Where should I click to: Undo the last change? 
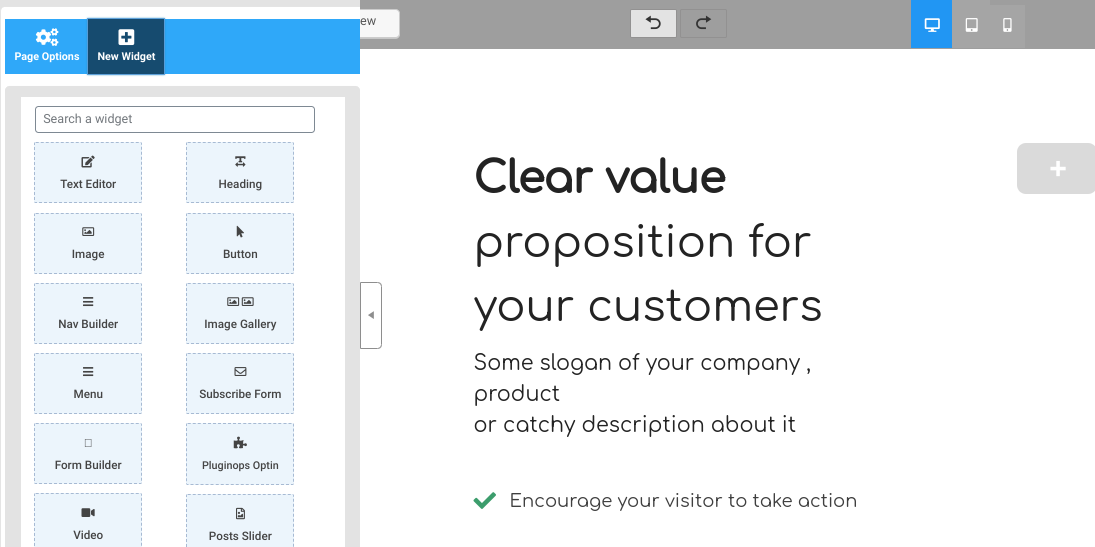[654, 24]
